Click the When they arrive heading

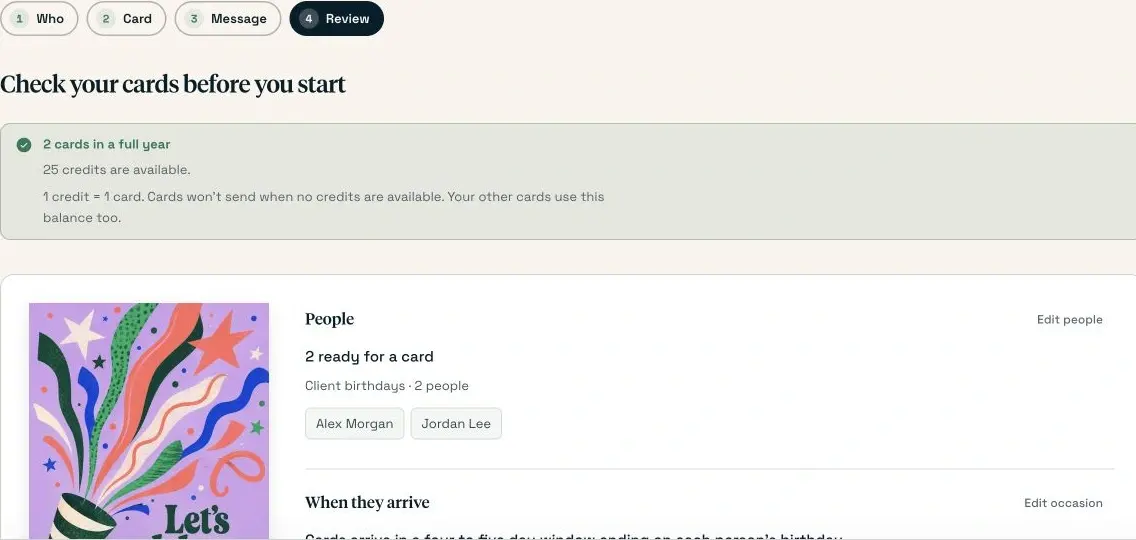[367, 502]
